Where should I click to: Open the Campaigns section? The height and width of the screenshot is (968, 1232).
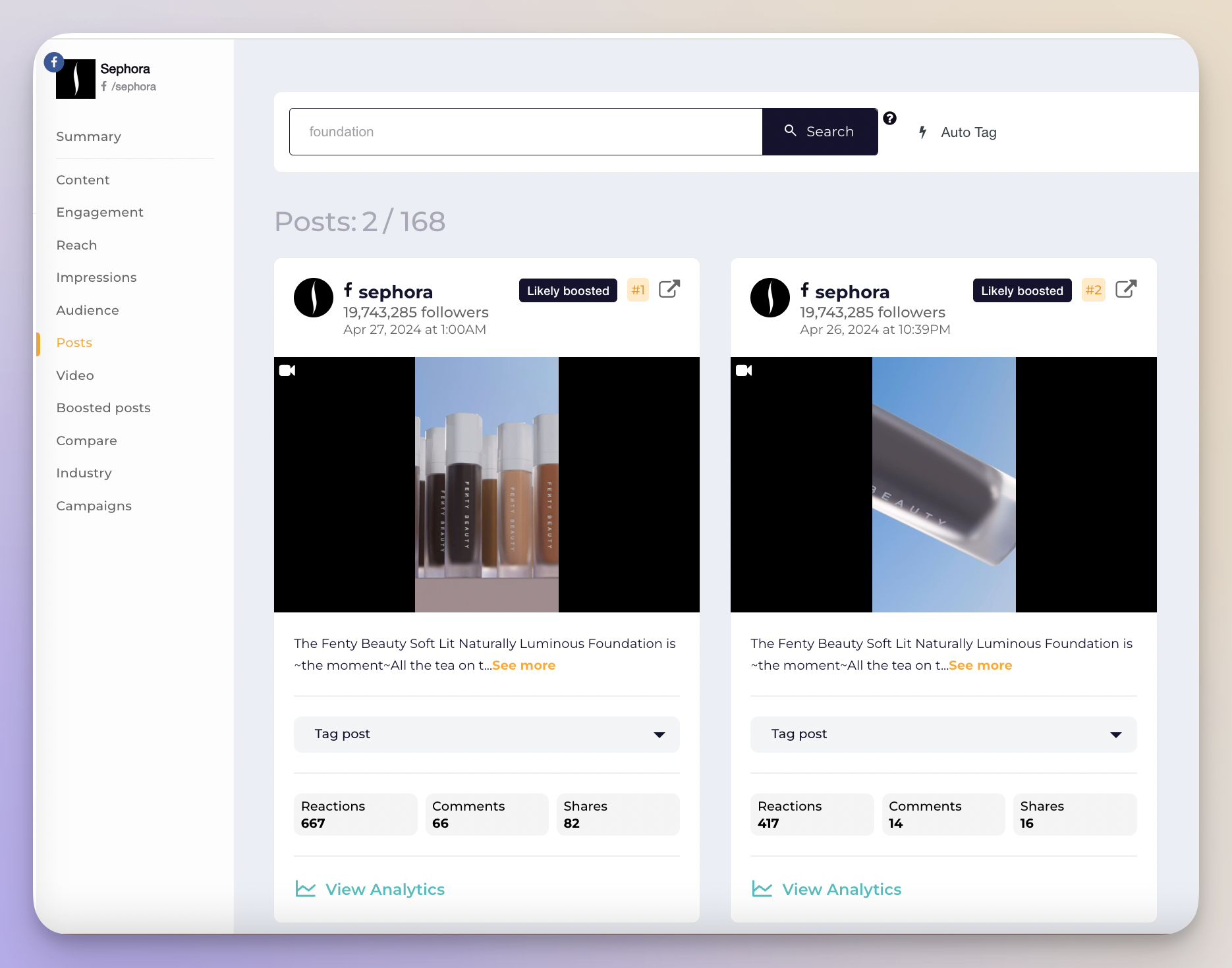[94, 506]
